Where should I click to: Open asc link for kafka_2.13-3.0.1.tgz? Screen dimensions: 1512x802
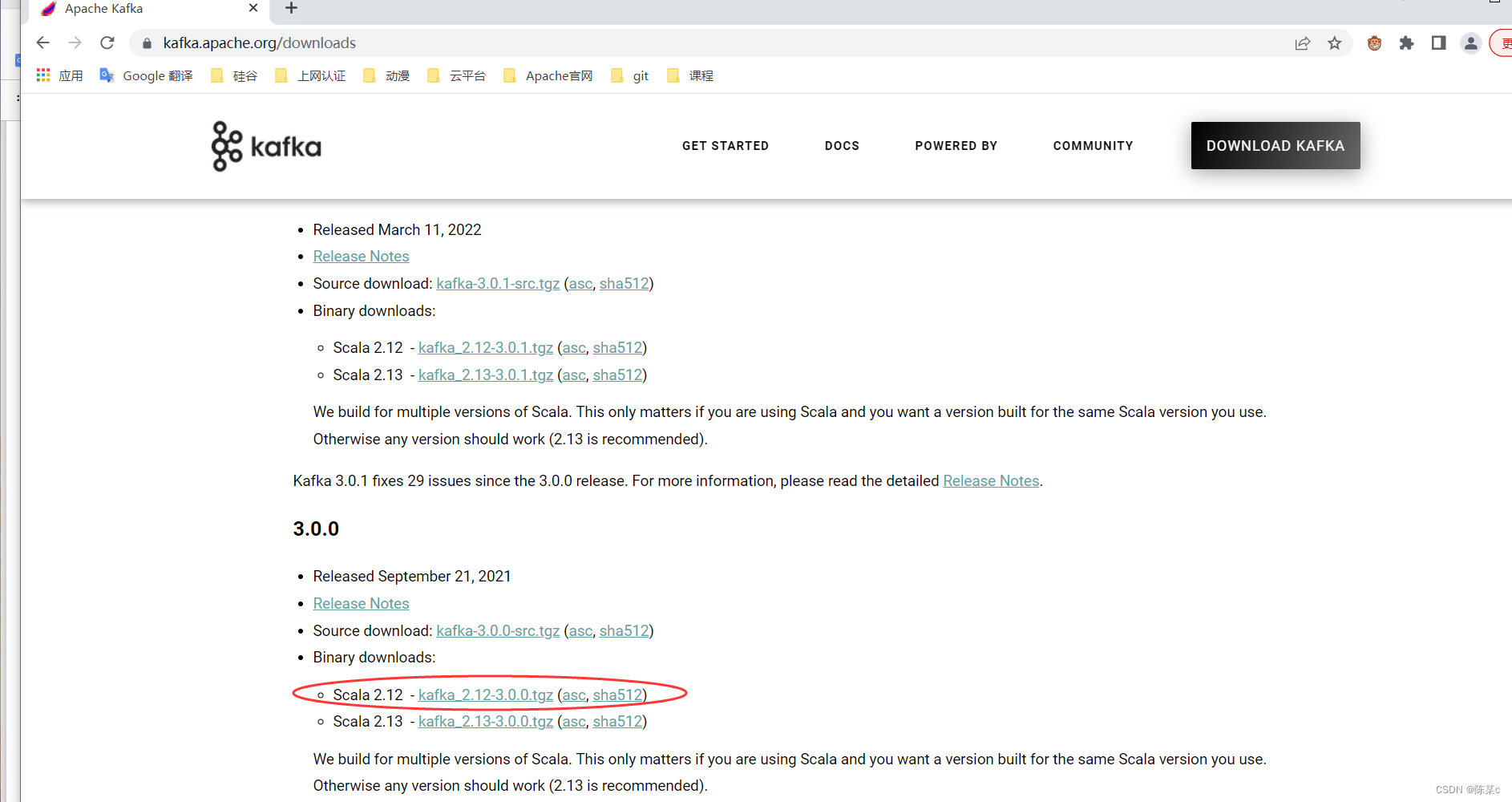(x=574, y=375)
